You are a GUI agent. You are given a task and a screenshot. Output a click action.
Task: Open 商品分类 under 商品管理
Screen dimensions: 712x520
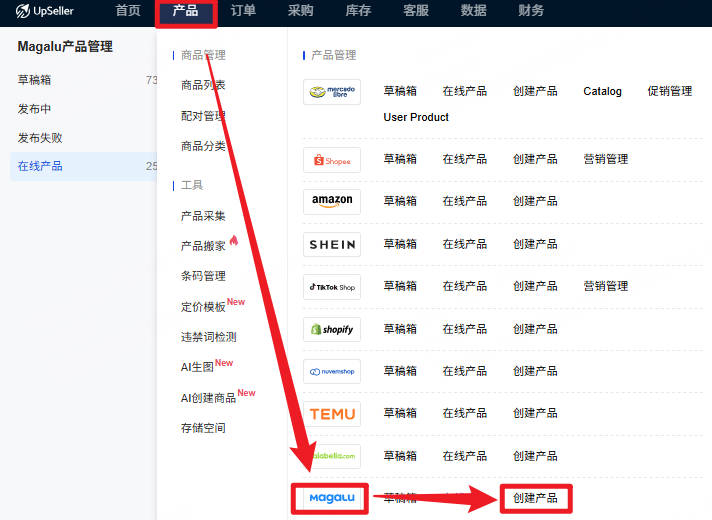(203, 146)
